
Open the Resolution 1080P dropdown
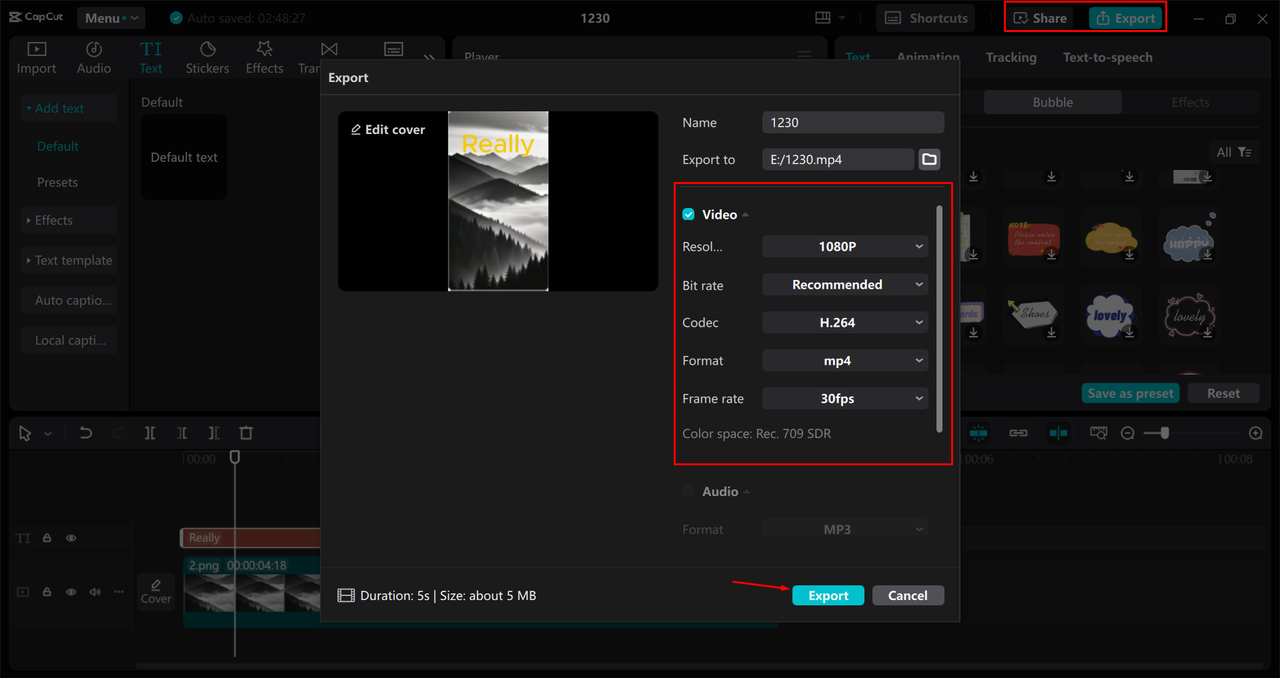click(x=845, y=247)
